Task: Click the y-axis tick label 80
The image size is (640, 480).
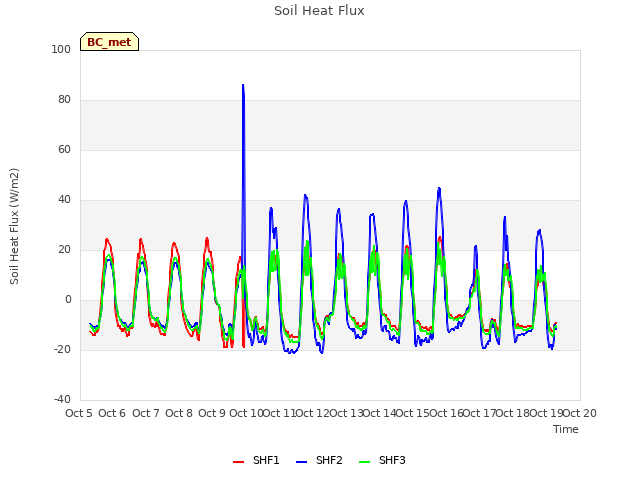Action: (x=64, y=100)
